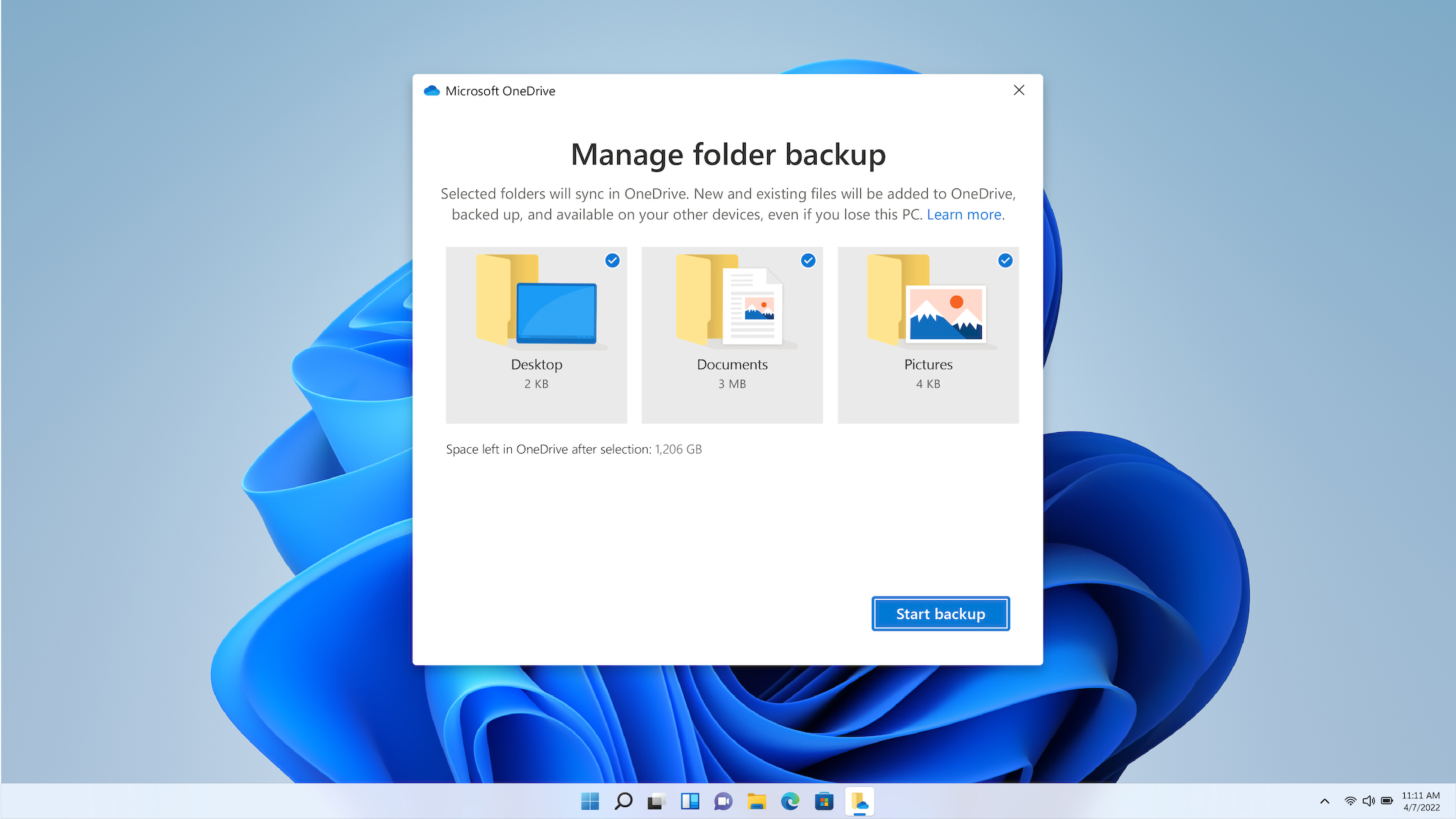Click the OneDrive cloud icon in title bar
1456x819 pixels.
[432, 91]
